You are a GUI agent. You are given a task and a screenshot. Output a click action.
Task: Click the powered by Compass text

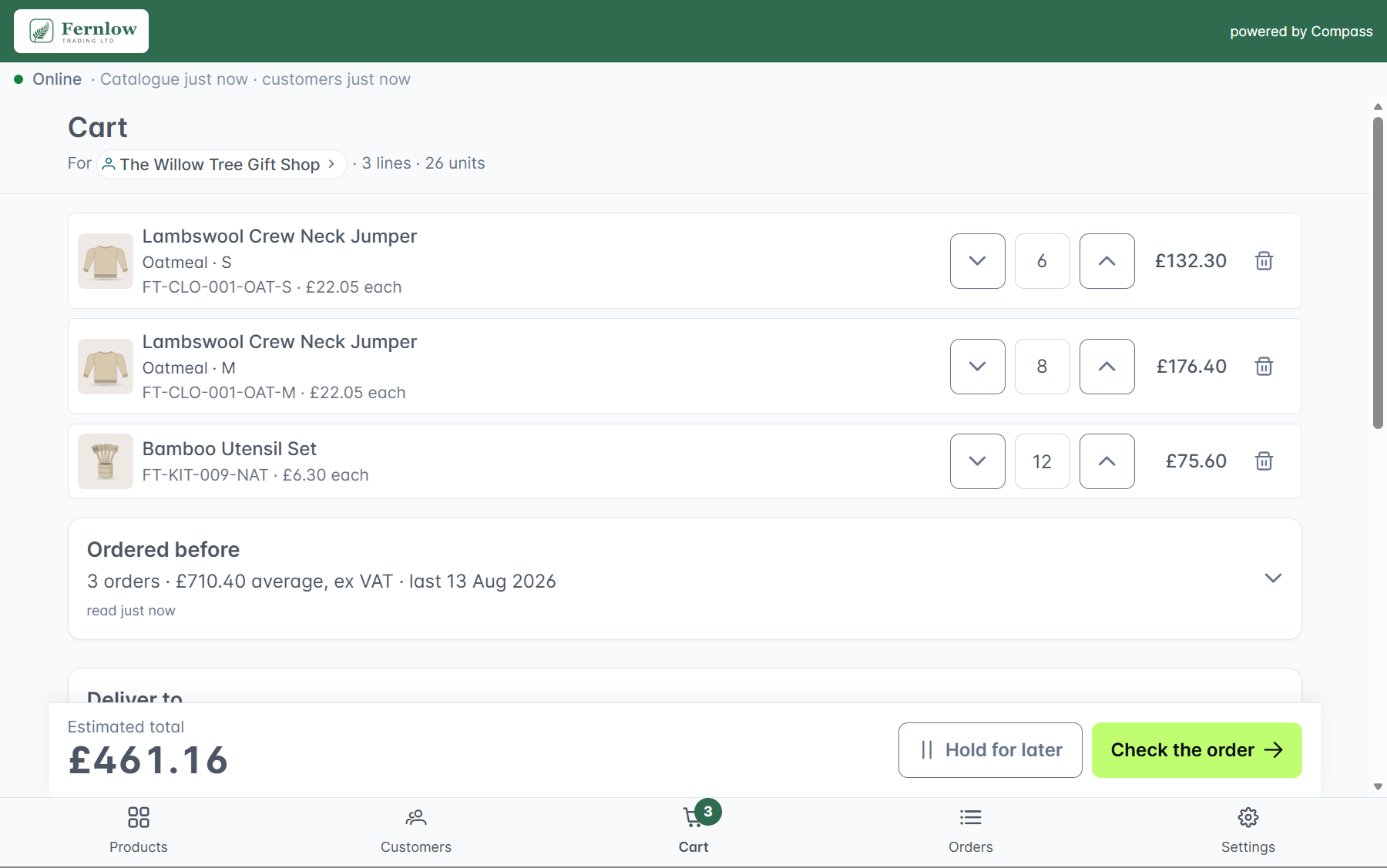pos(1301,31)
